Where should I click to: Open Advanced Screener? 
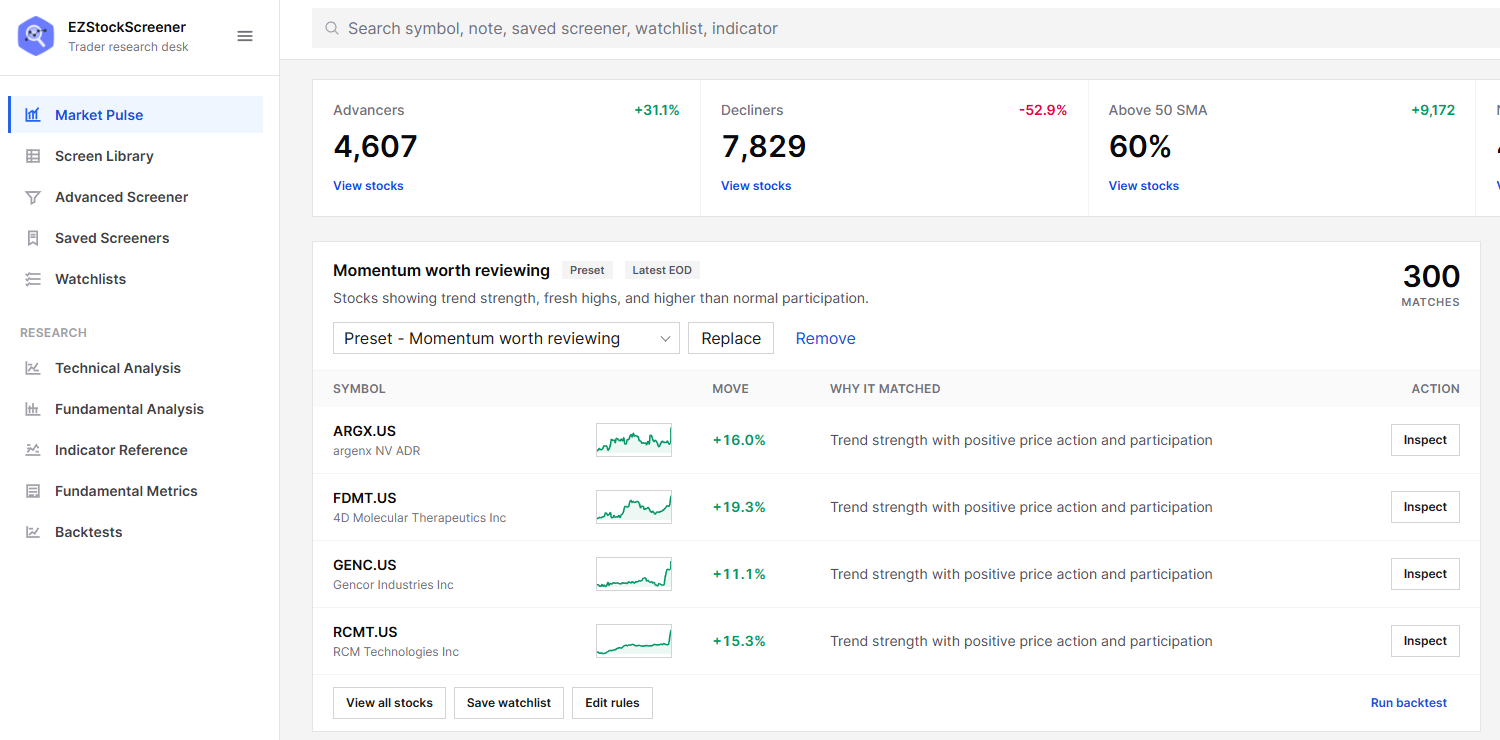pos(136,197)
